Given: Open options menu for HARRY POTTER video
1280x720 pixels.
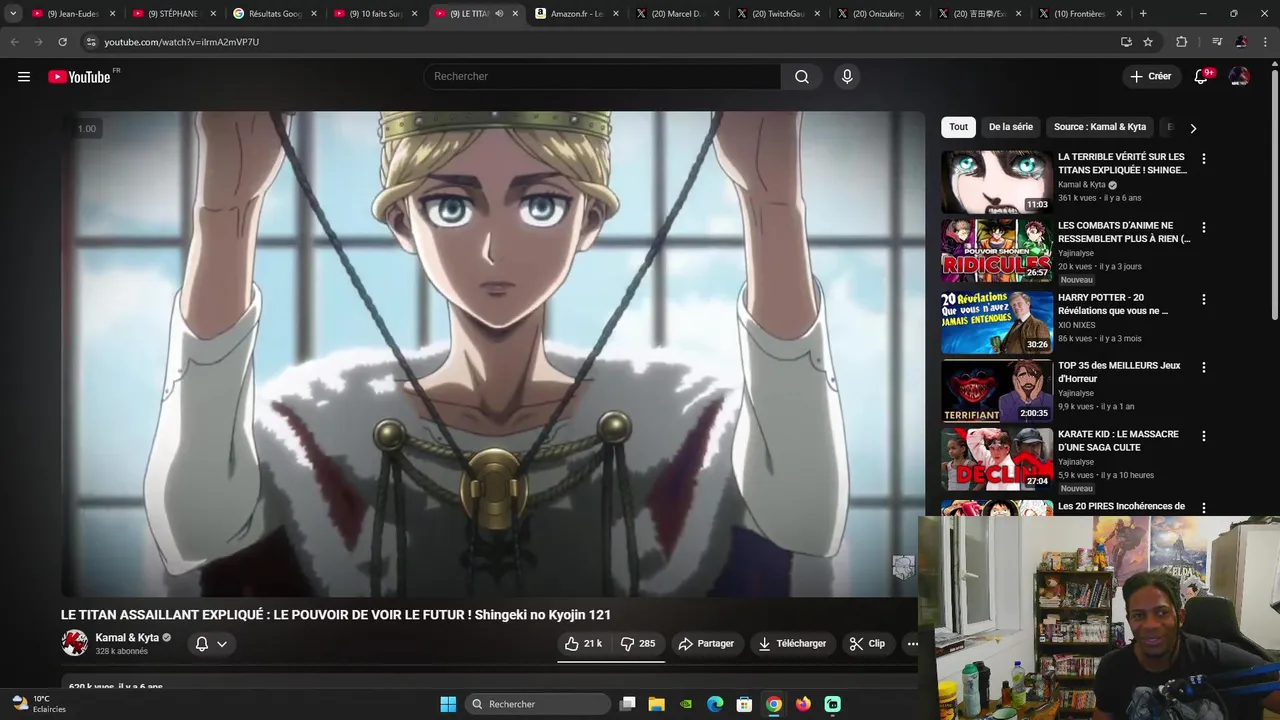Looking at the screenshot, I should point(1203,300).
